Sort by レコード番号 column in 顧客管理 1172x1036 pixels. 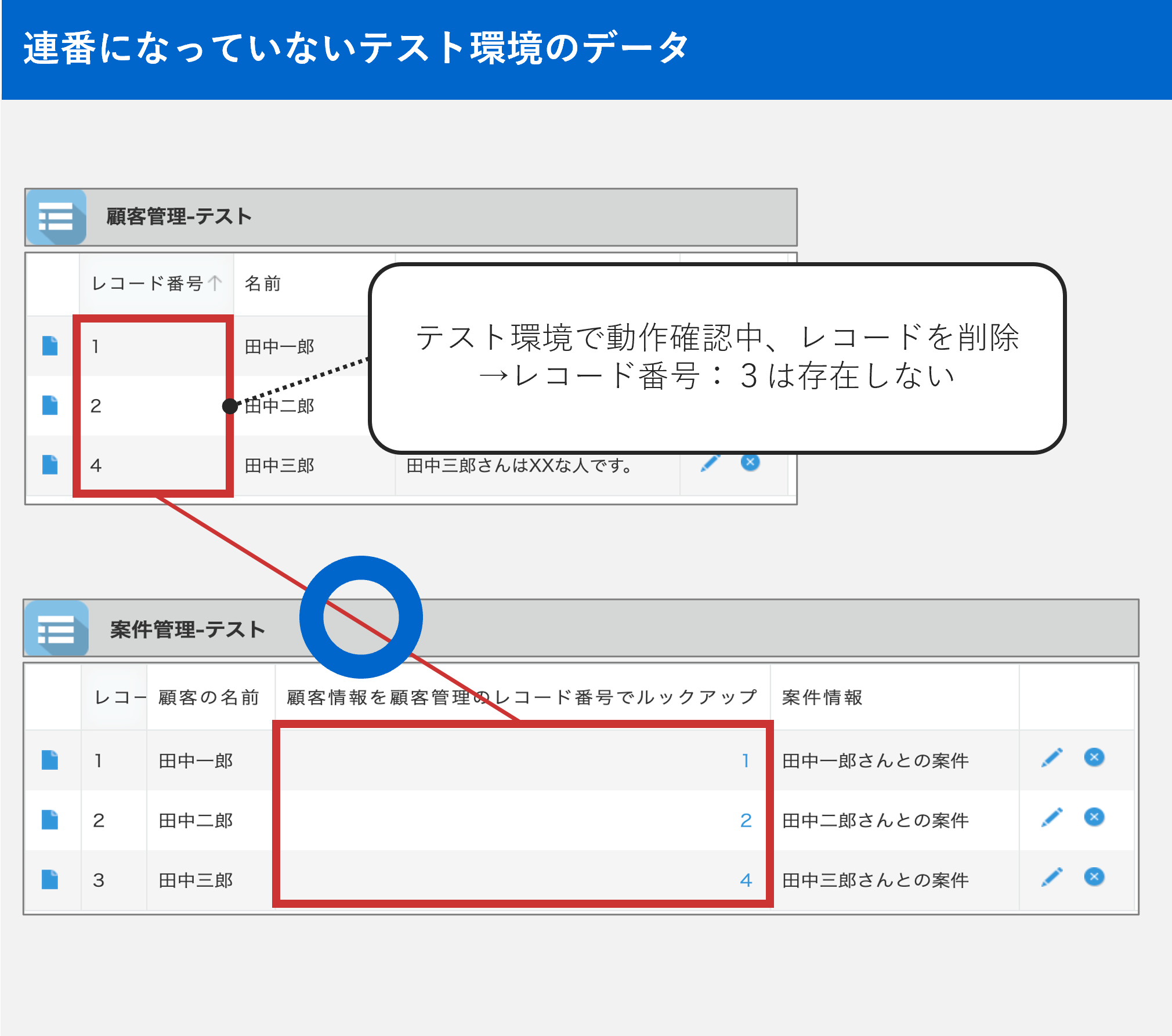[x=157, y=284]
